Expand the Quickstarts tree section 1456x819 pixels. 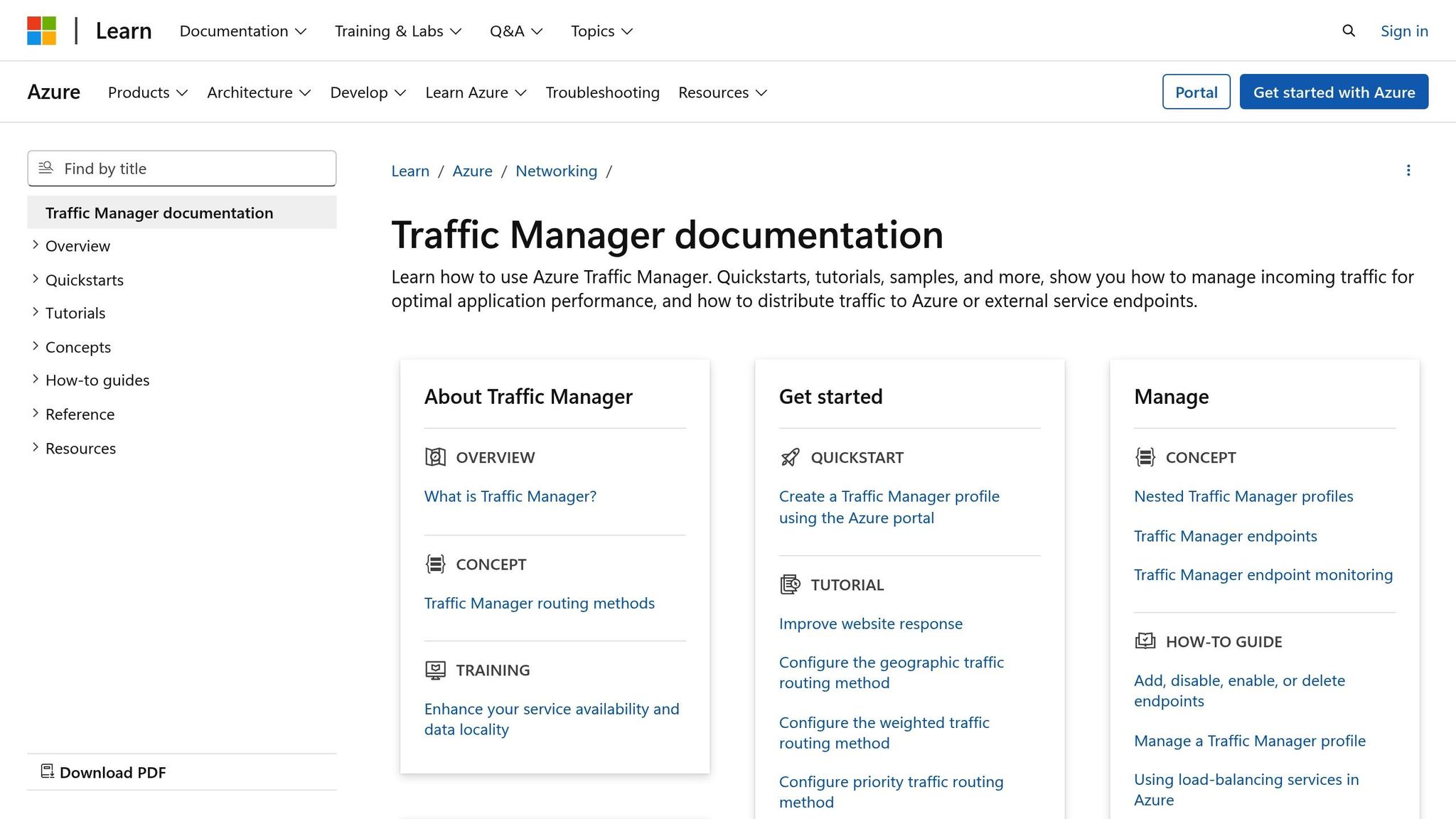35,279
